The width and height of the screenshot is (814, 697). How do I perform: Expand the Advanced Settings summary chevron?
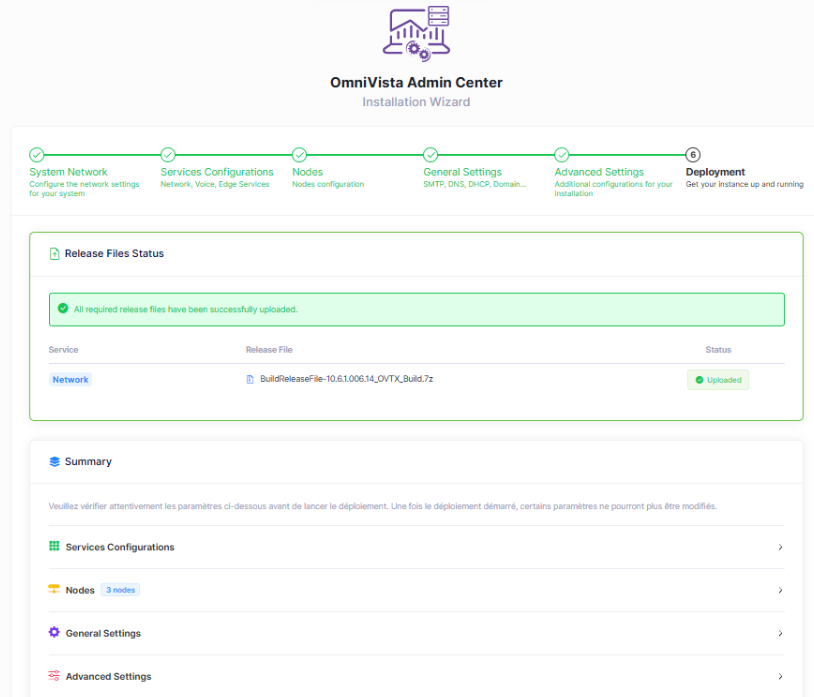pos(780,676)
